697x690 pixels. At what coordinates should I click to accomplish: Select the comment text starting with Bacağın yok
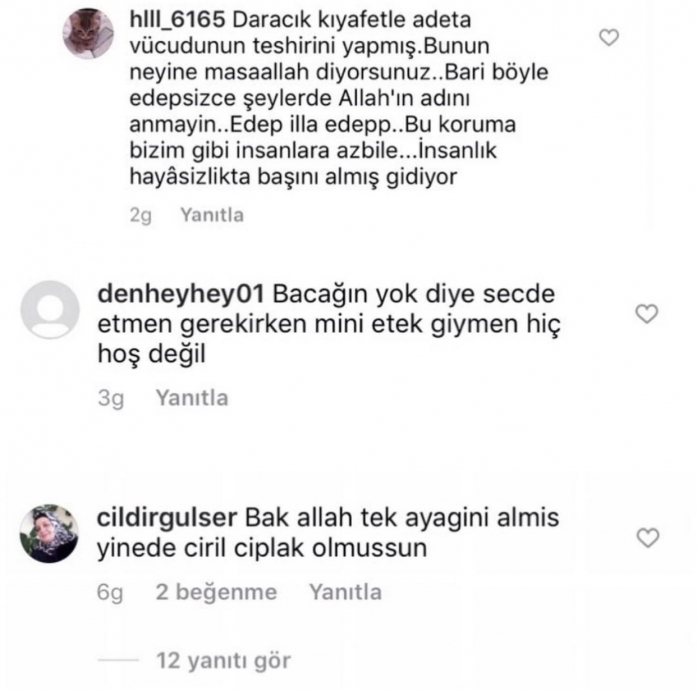pyautogui.click(x=329, y=324)
